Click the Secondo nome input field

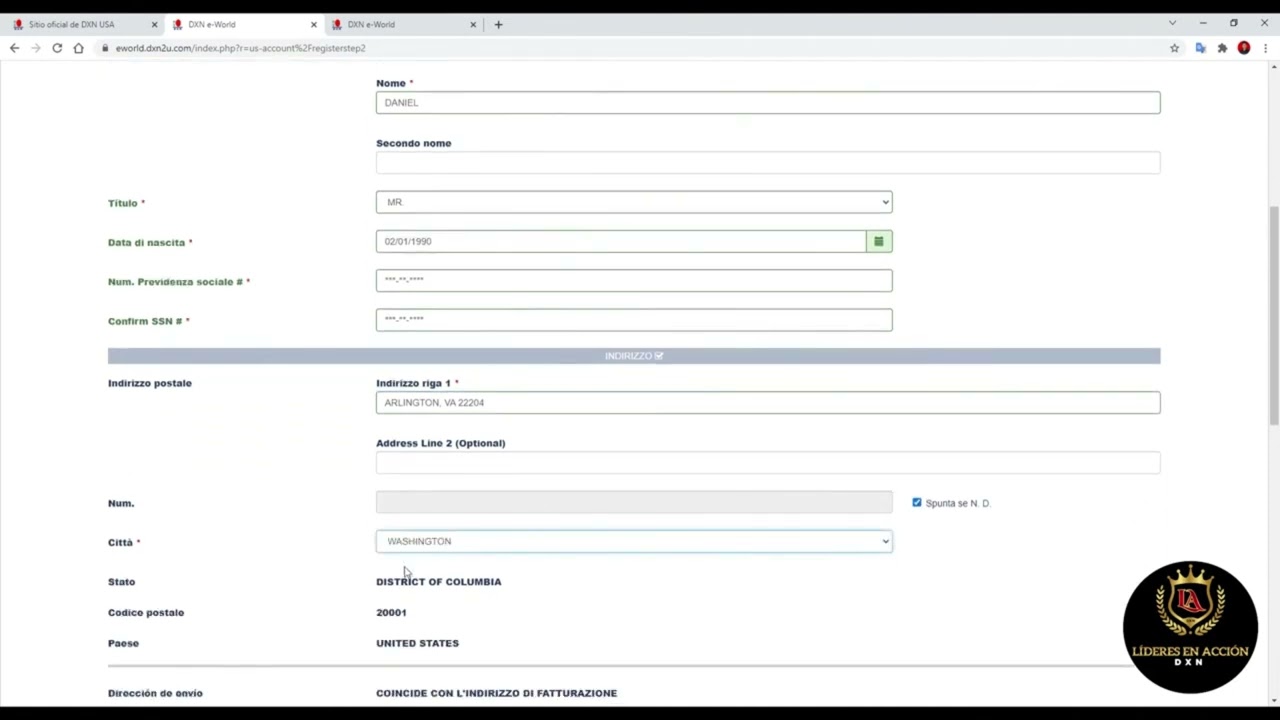pyautogui.click(x=768, y=162)
